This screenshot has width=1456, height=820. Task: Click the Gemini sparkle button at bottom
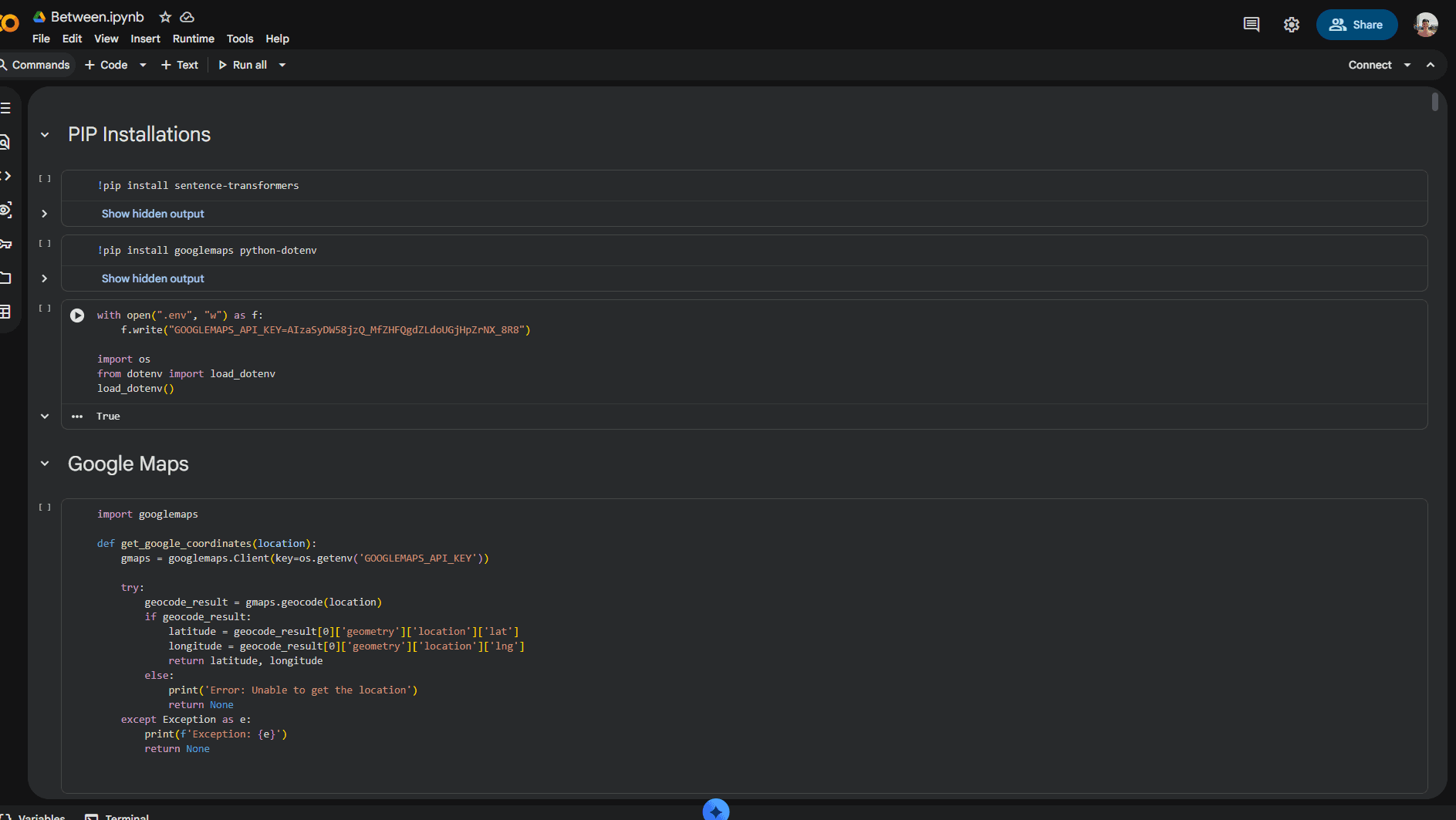click(x=715, y=811)
